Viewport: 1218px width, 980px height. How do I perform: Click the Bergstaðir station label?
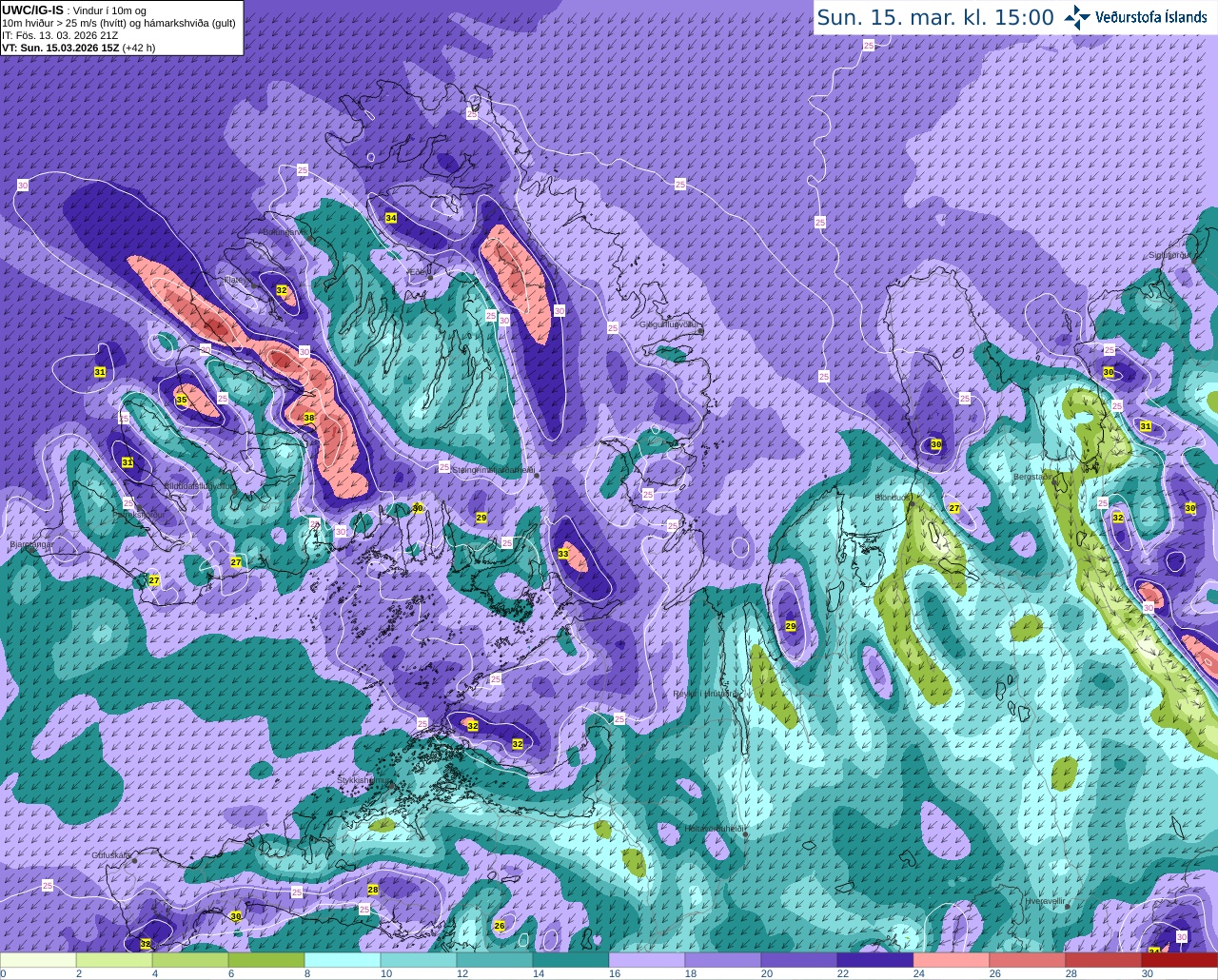[1034, 477]
